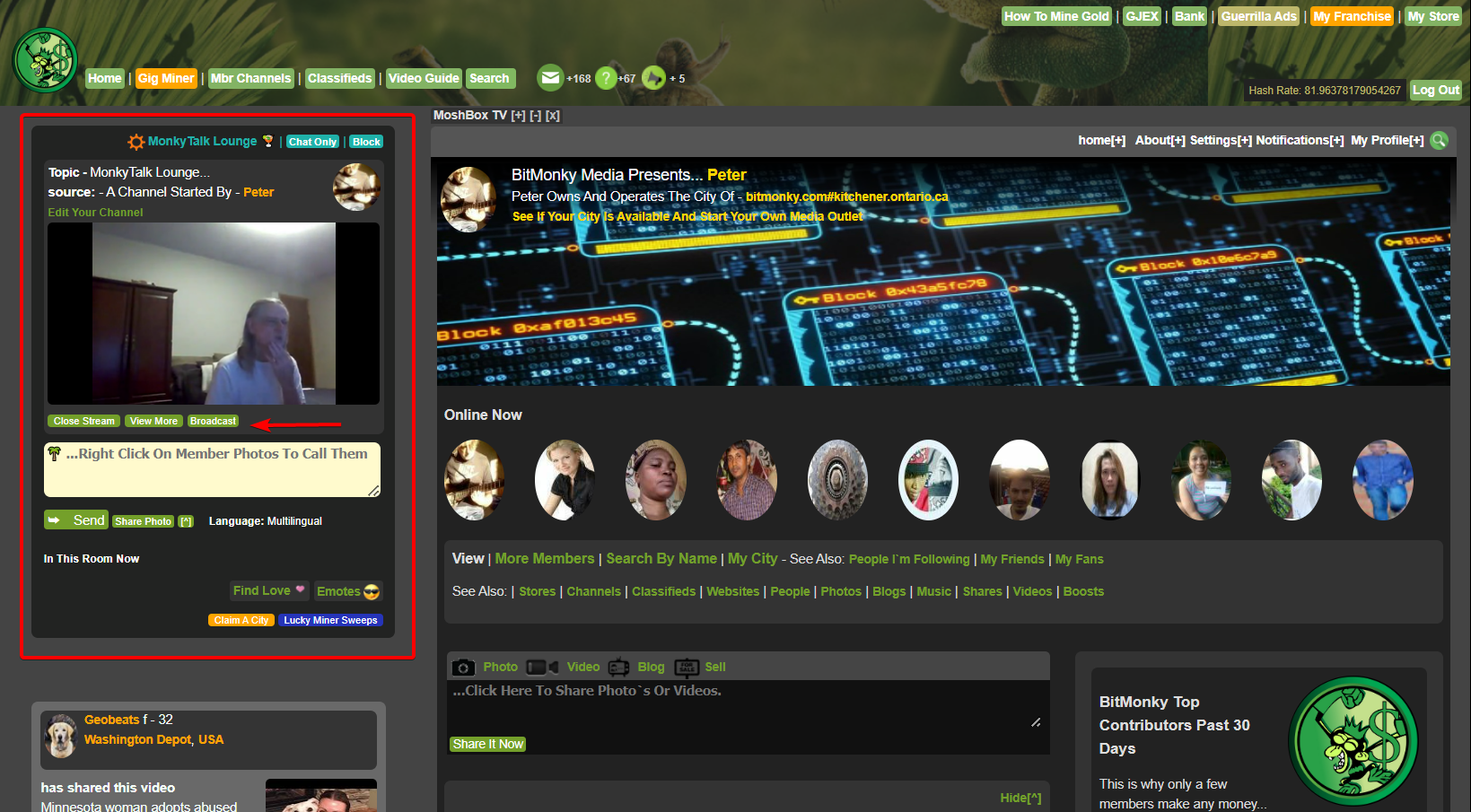This screenshot has height=812, width=1471.
Task: Open Lucky Miner Sweeps
Action: coord(330,620)
